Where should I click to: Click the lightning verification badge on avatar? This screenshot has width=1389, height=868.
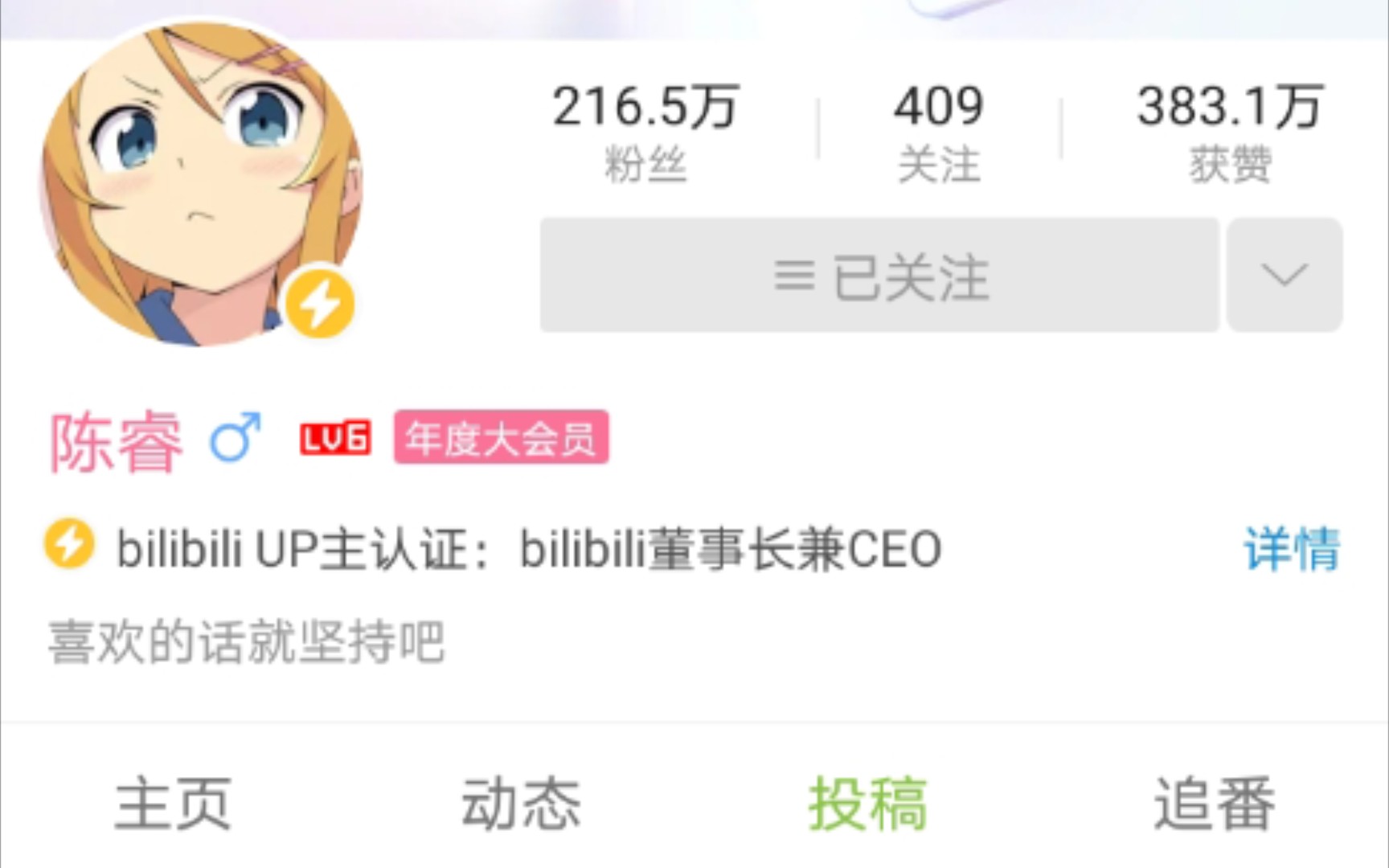320,304
